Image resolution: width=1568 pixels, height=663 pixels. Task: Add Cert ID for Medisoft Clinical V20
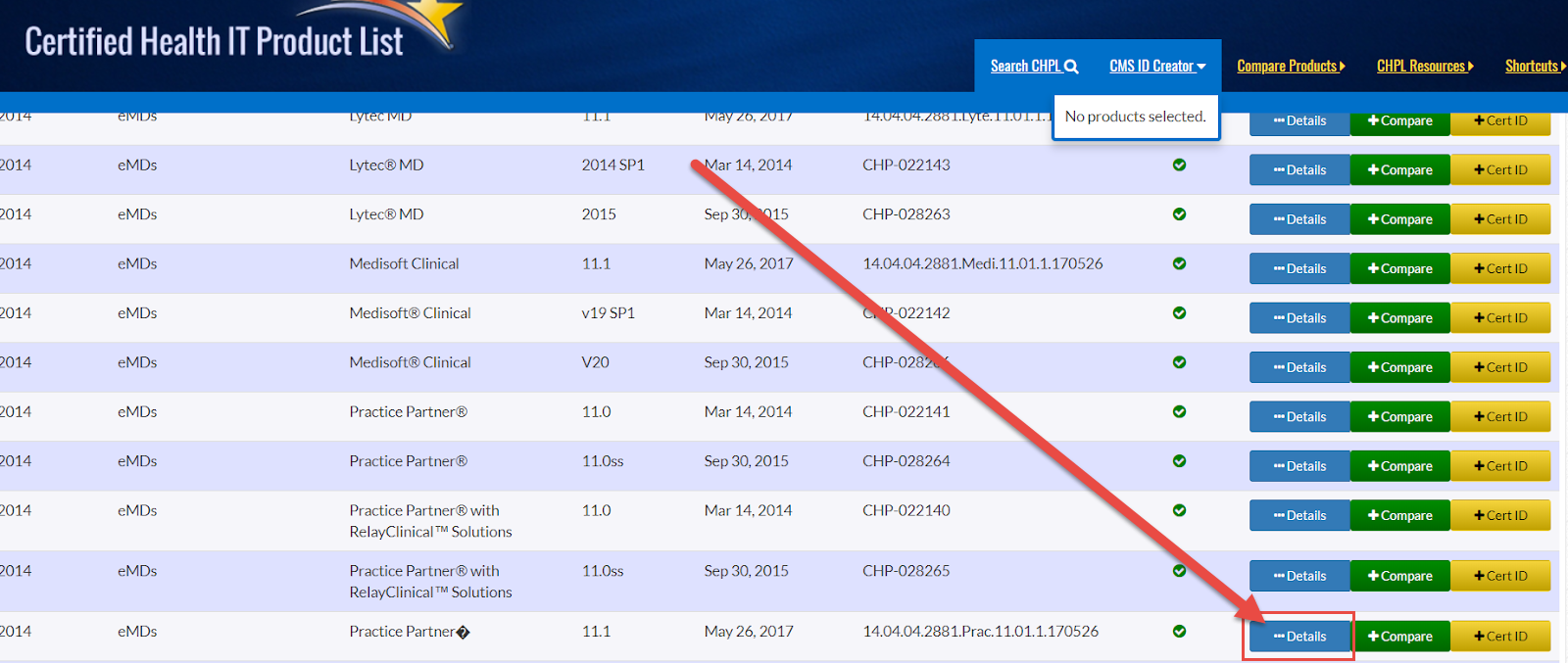pos(1500,367)
